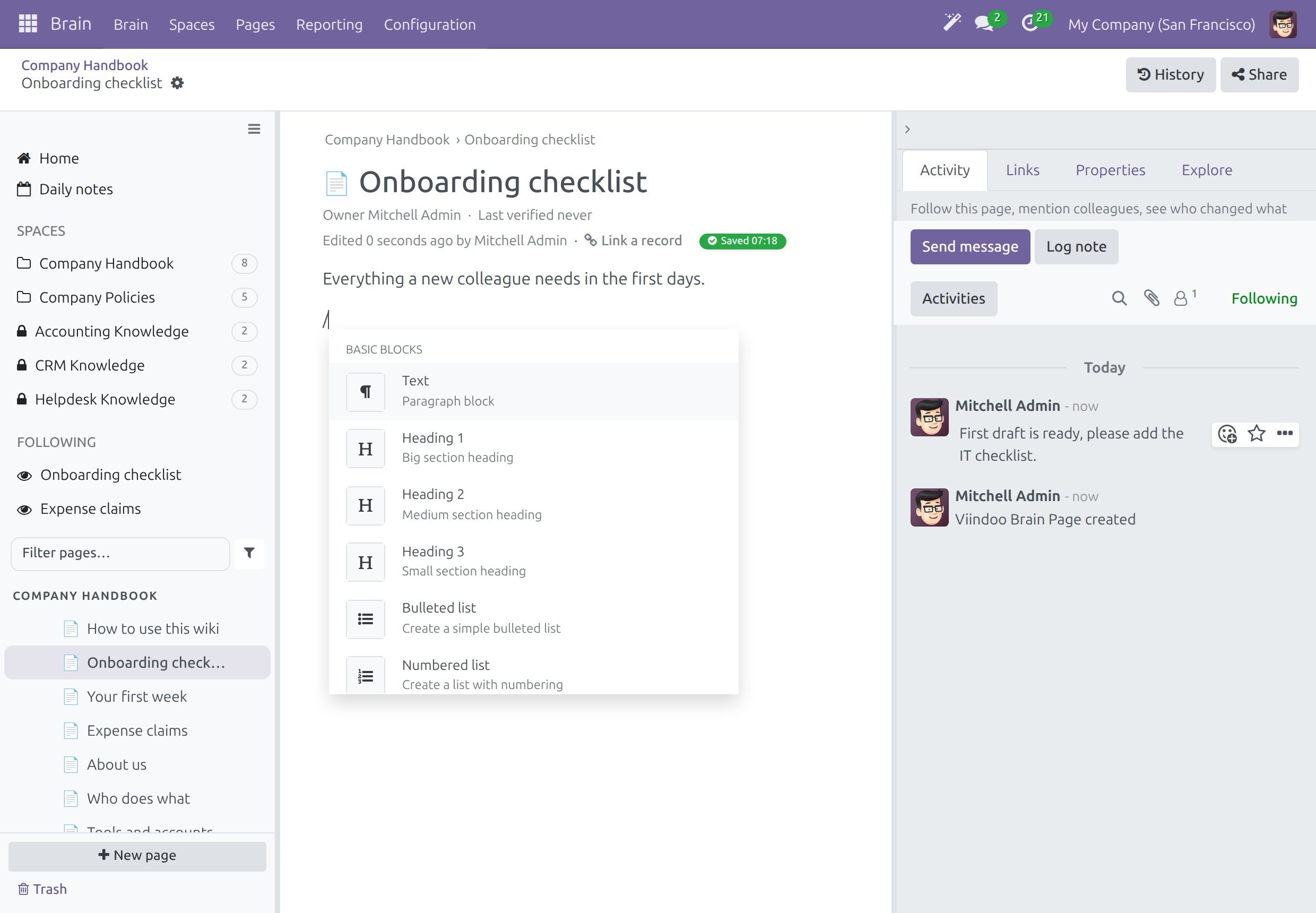
Task: Click the page icon next to the title
Action: pyautogui.click(x=336, y=183)
